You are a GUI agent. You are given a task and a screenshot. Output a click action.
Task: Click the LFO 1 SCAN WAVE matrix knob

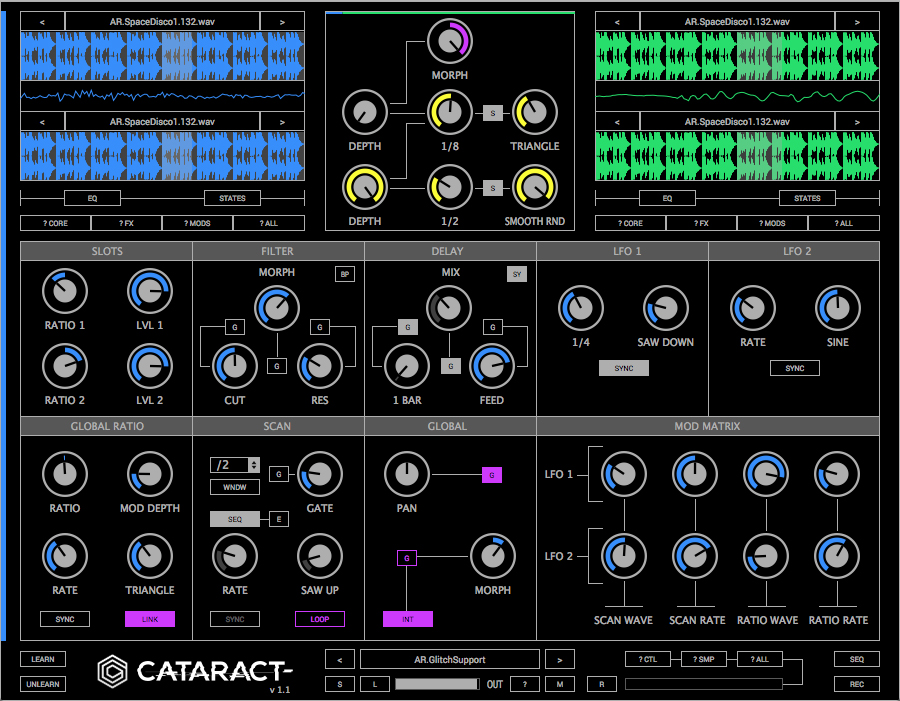pos(624,474)
